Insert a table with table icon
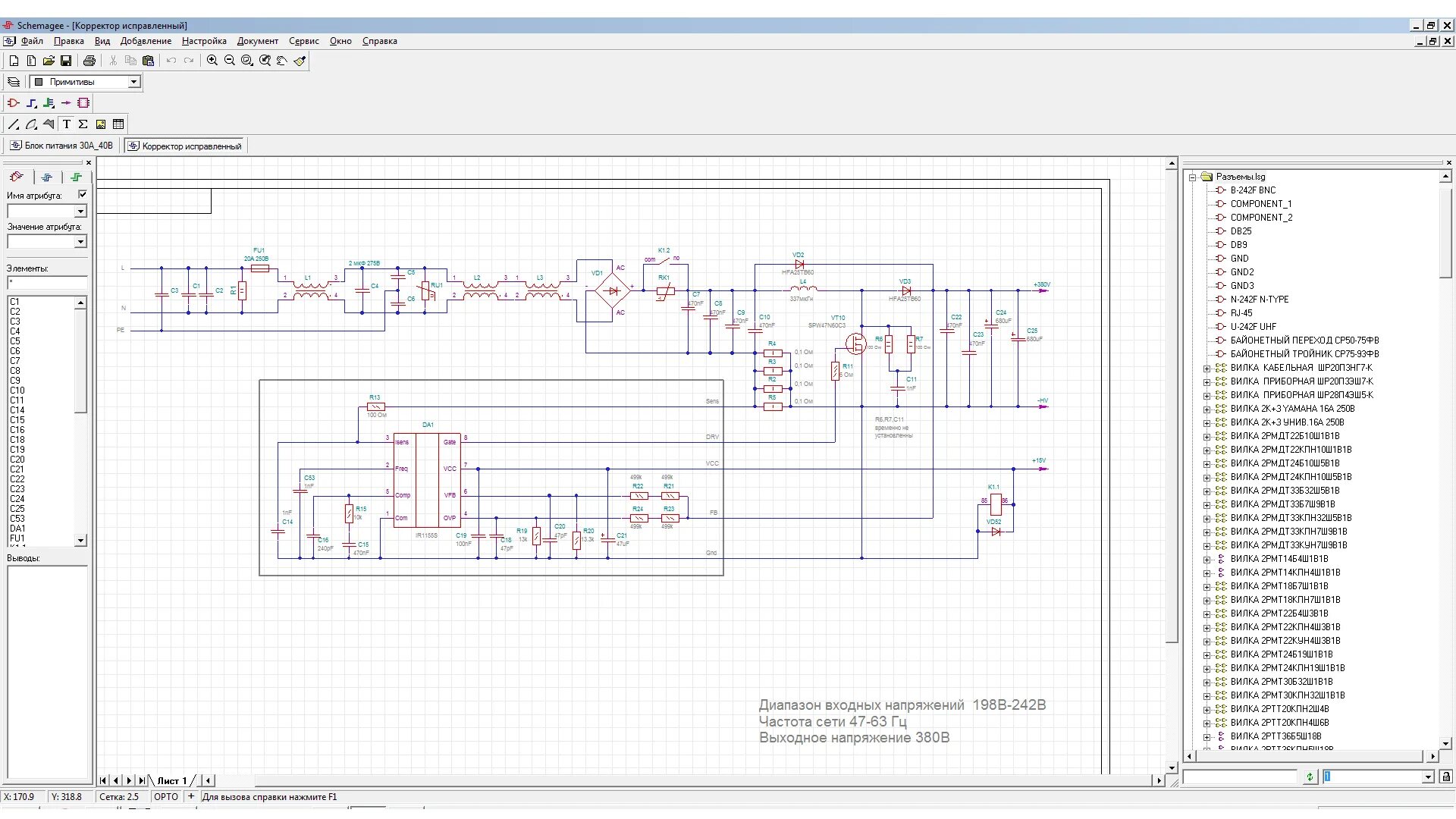1456x819 pixels. [118, 124]
